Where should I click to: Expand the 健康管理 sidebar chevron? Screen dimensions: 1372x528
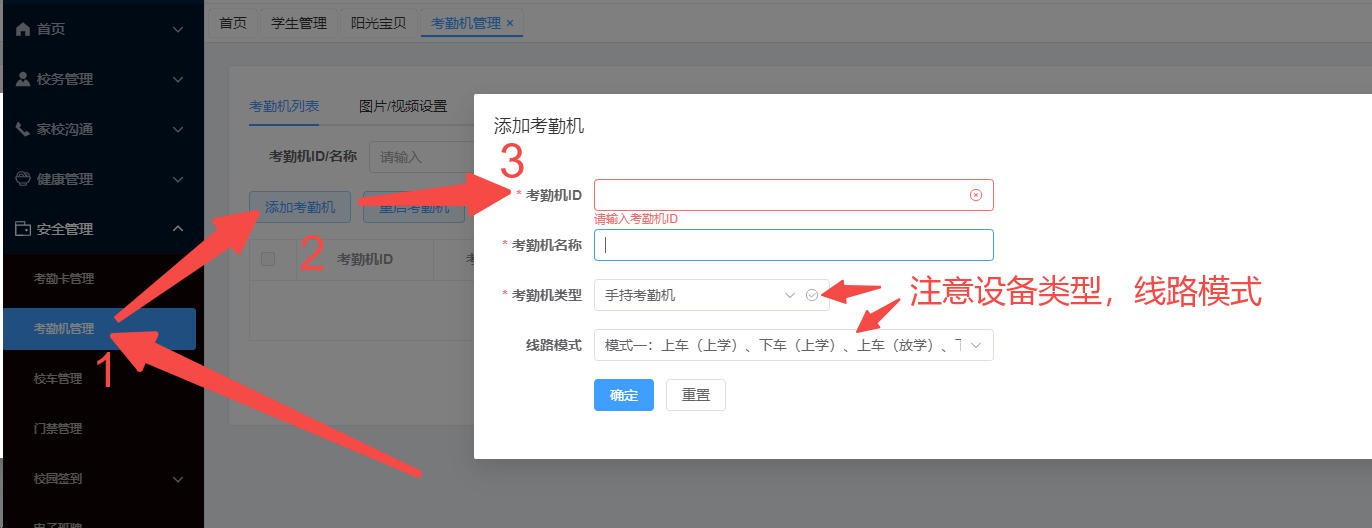(178, 179)
